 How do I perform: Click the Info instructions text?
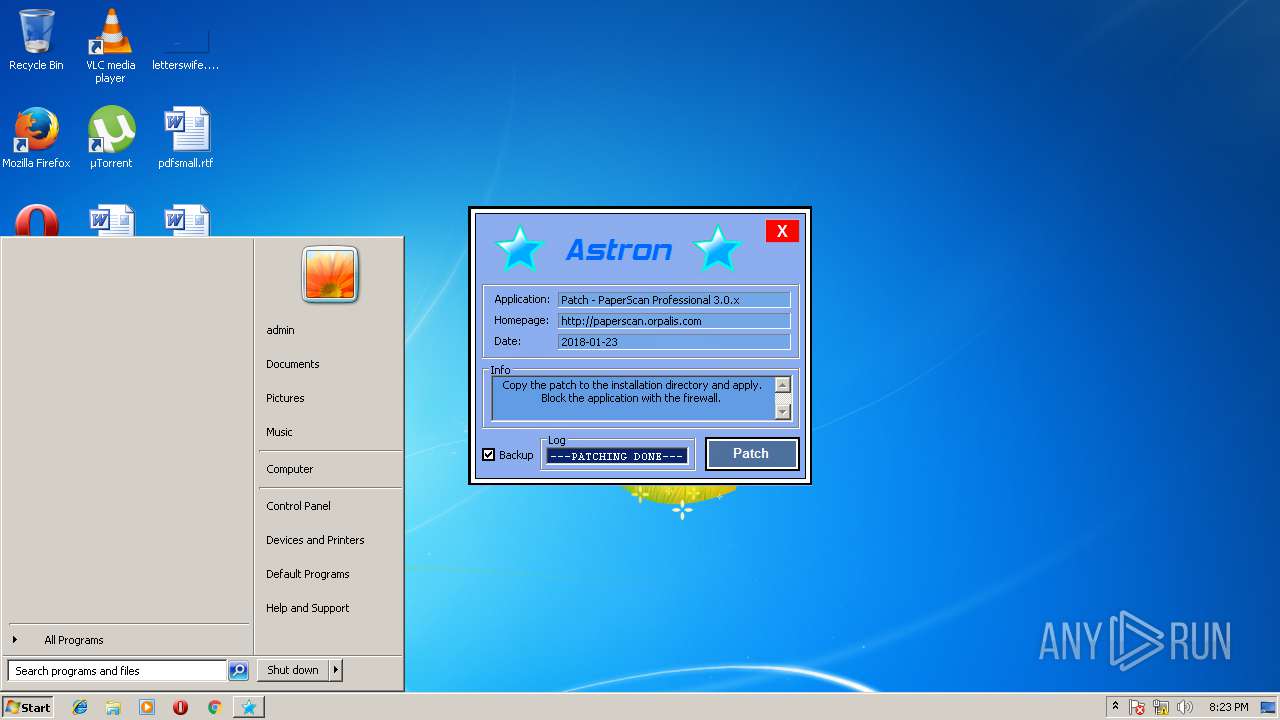click(x=632, y=391)
